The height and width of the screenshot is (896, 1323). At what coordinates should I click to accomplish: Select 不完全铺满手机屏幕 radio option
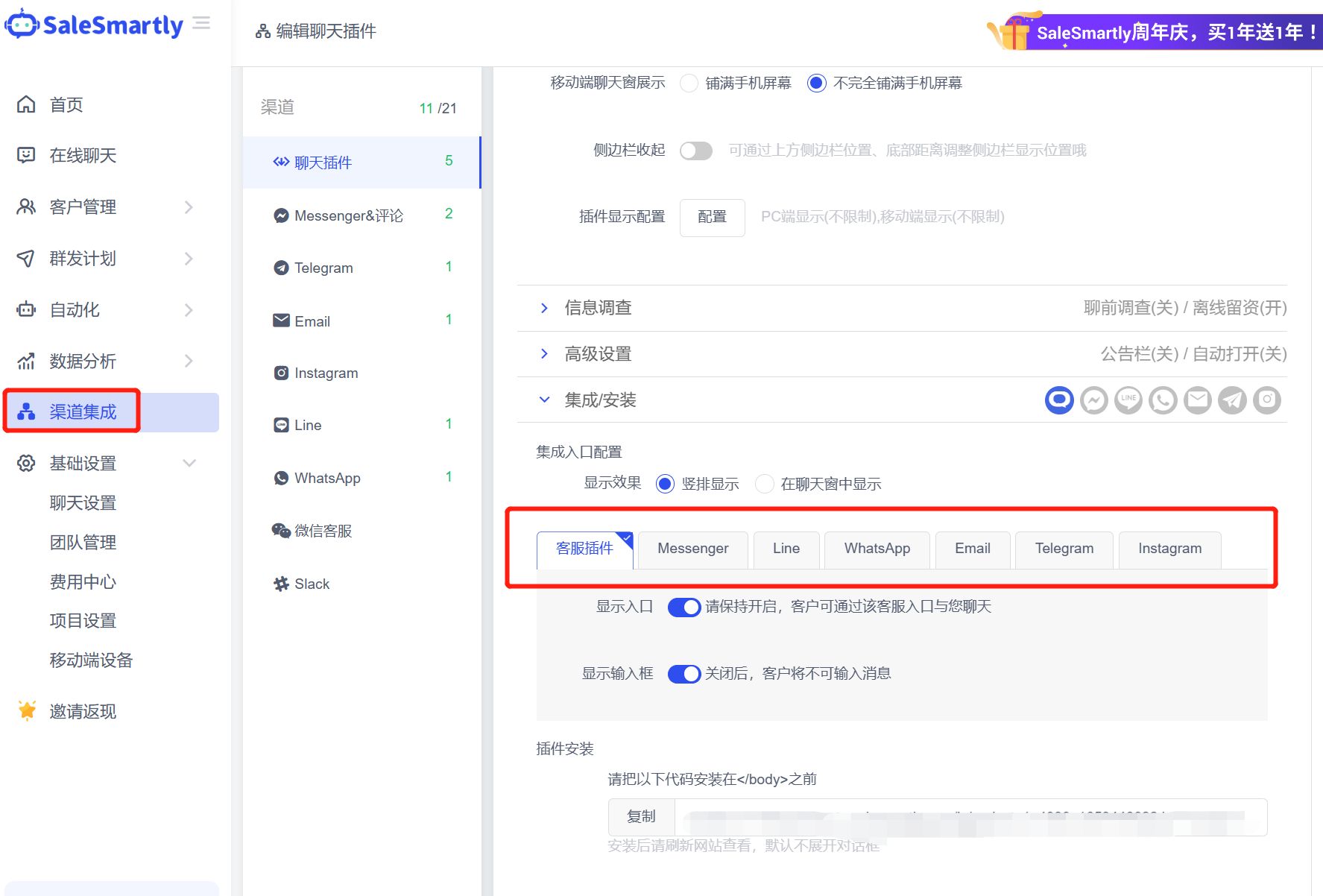[817, 83]
